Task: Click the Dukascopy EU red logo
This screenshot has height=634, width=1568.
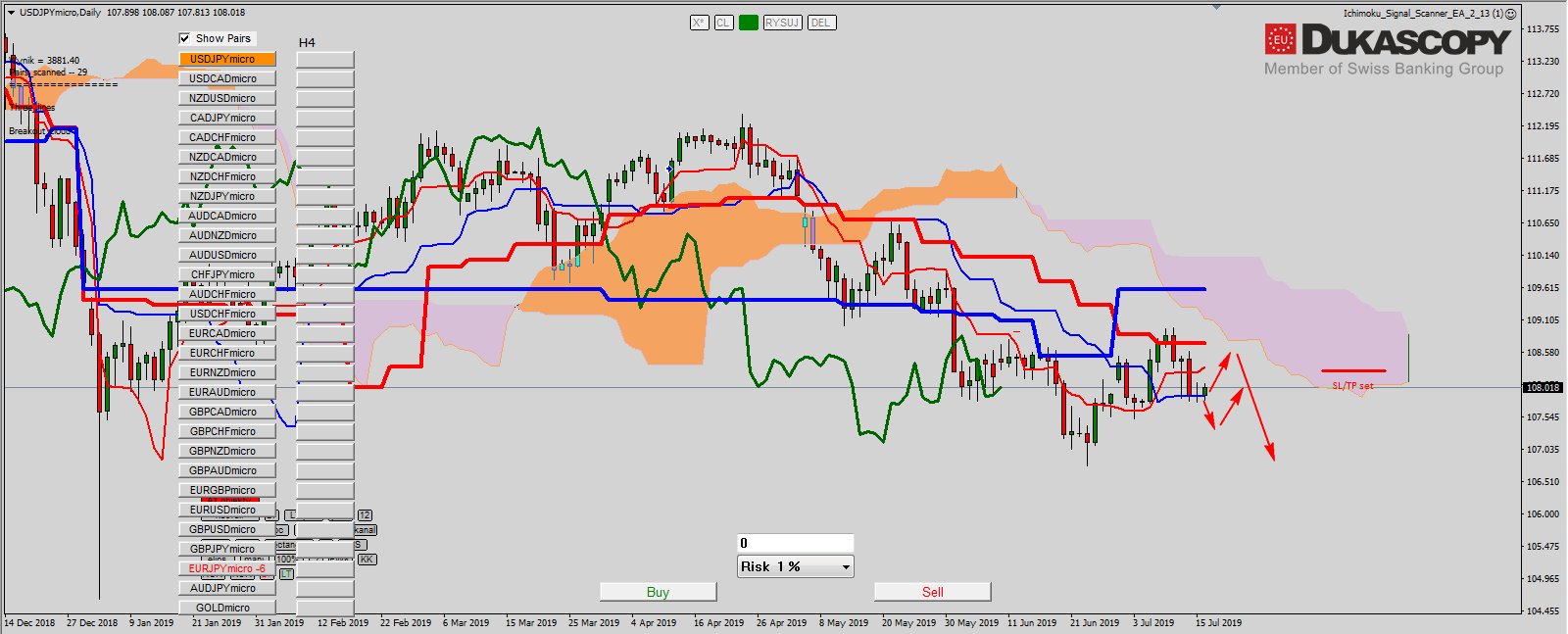Action: 1280,40
